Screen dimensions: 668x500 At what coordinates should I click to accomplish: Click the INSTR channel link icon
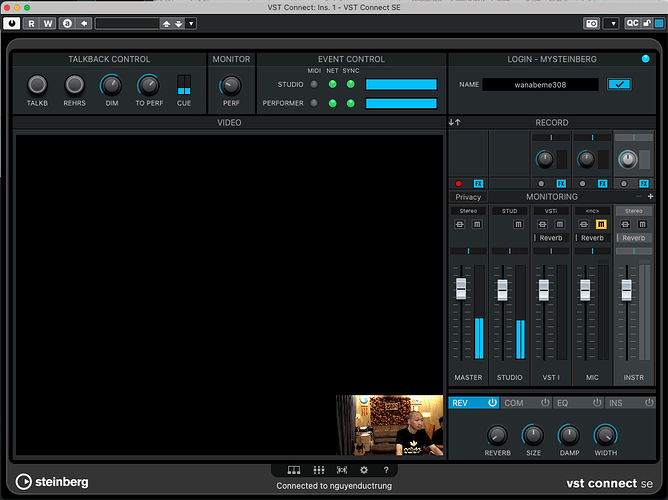coord(625,224)
